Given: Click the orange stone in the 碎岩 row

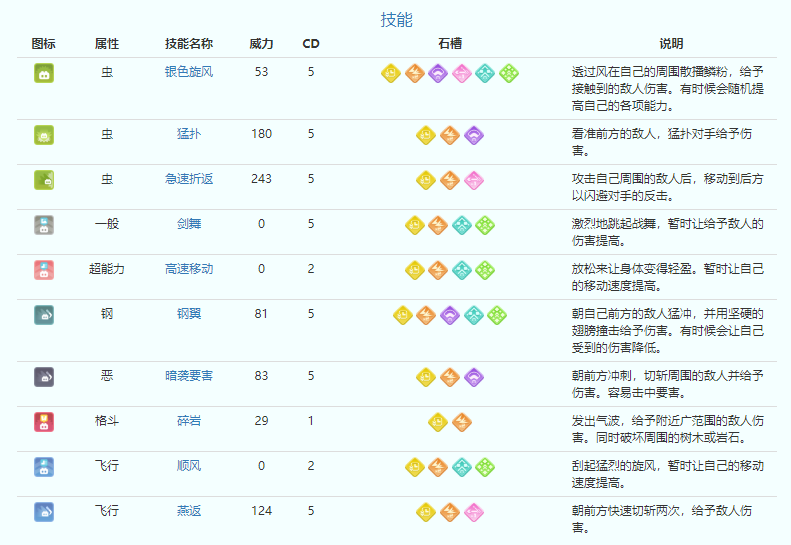Looking at the screenshot, I should (x=461, y=422).
